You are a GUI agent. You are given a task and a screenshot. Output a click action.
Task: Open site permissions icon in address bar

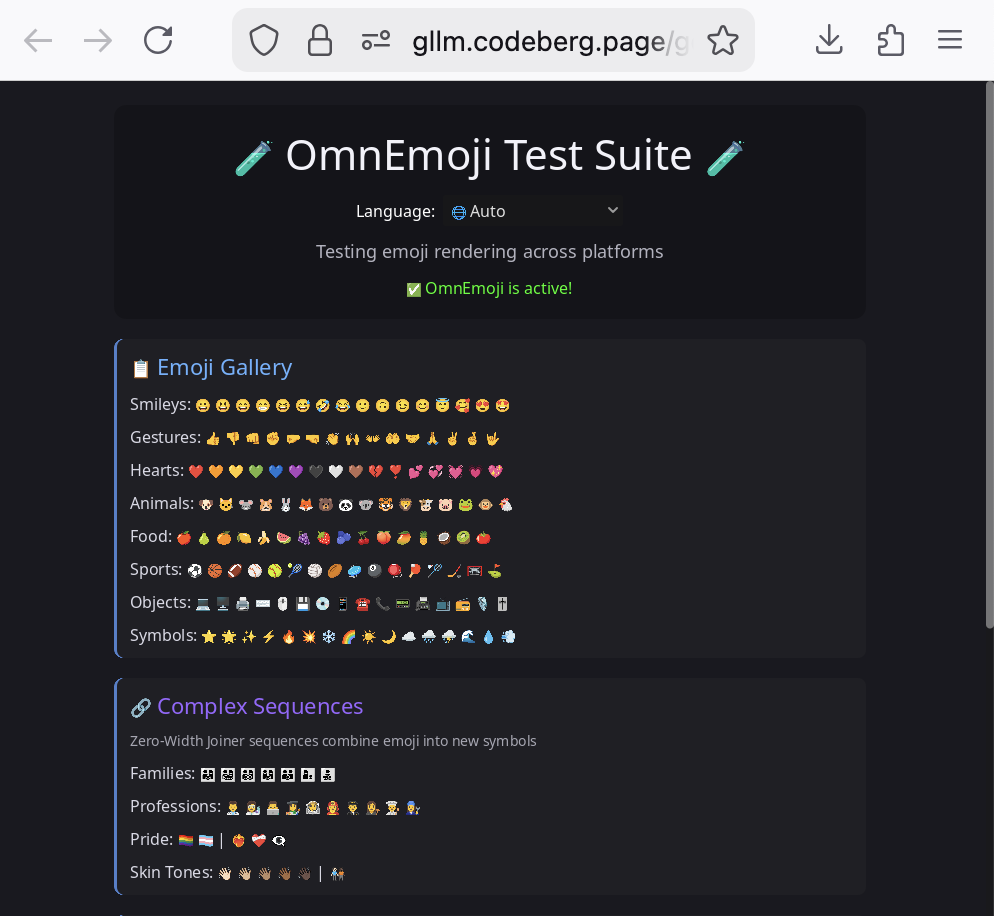pyautogui.click(x=376, y=41)
